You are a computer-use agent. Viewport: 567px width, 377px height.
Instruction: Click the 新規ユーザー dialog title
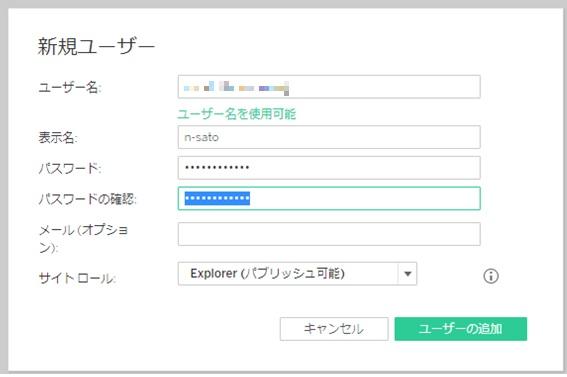click(96, 47)
